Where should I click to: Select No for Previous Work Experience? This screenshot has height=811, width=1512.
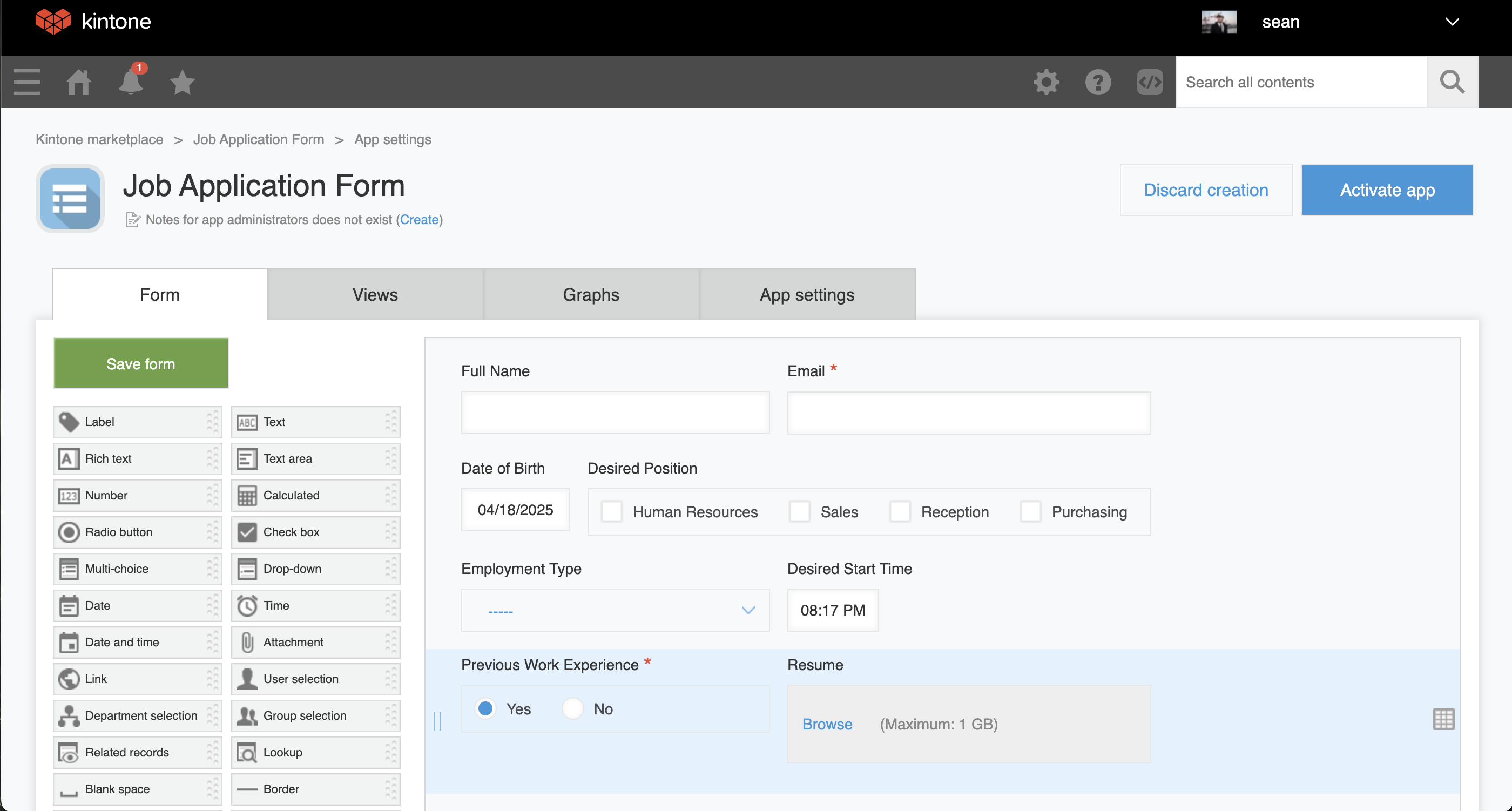[572, 708]
